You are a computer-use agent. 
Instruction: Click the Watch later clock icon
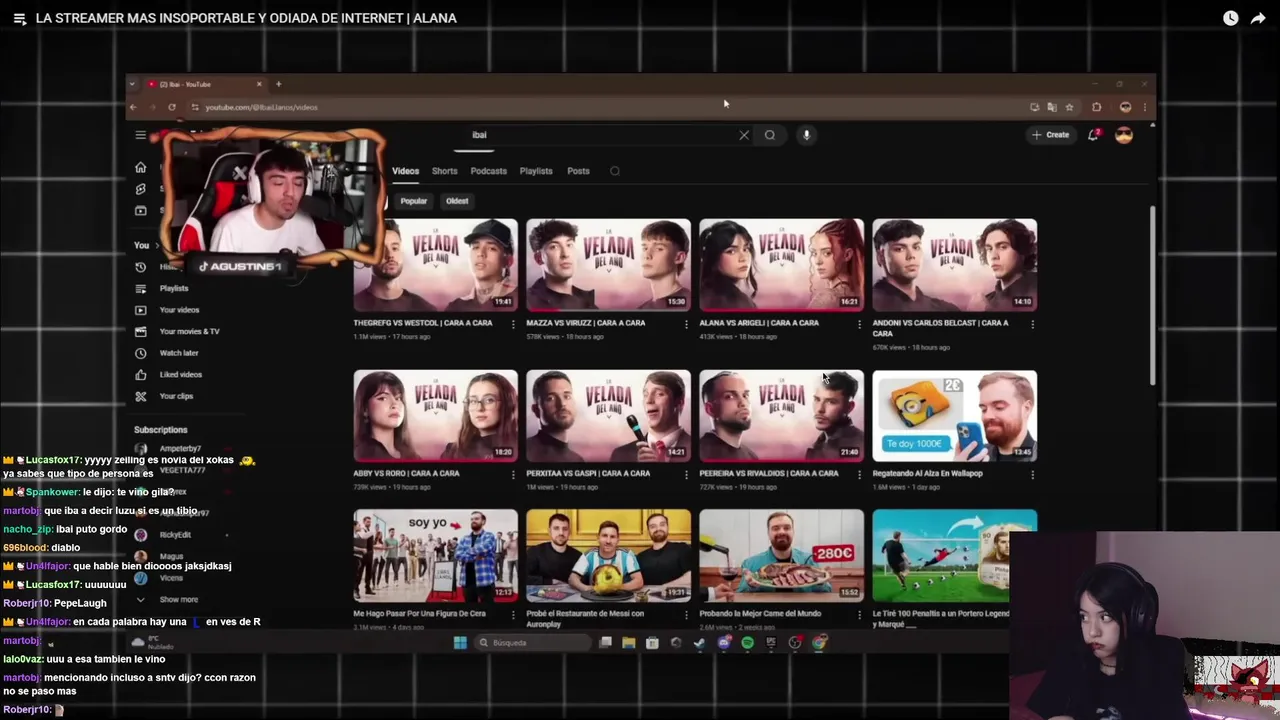tap(1230, 18)
